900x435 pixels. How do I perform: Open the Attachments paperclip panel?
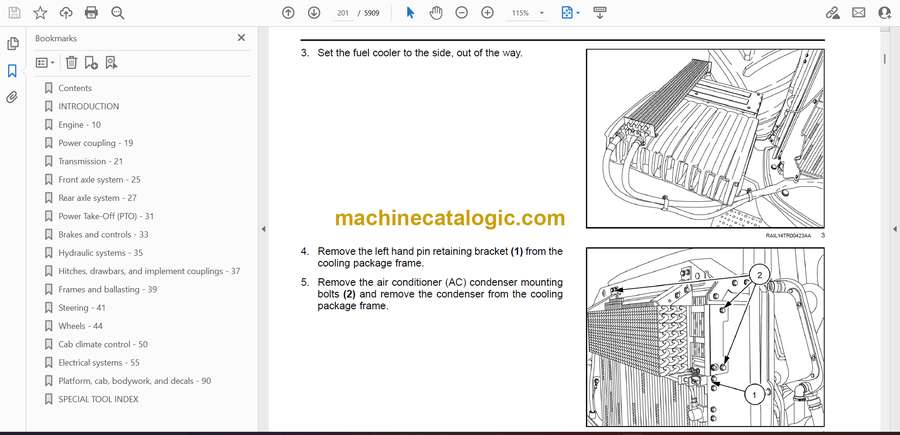click(x=13, y=97)
